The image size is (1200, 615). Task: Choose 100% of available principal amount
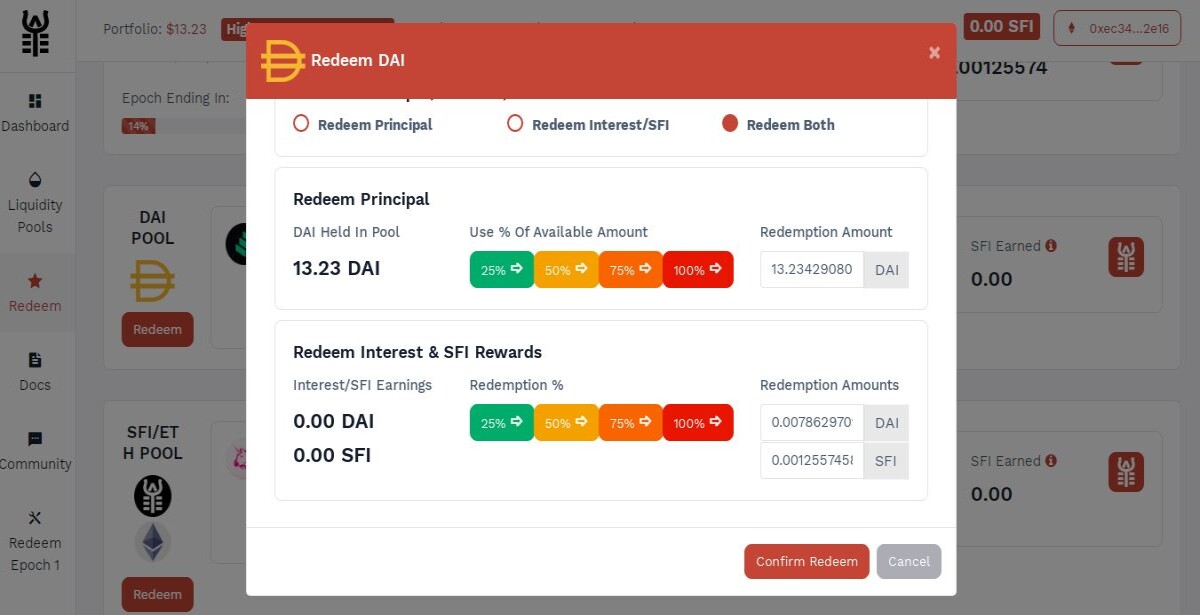(x=698, y=269)
